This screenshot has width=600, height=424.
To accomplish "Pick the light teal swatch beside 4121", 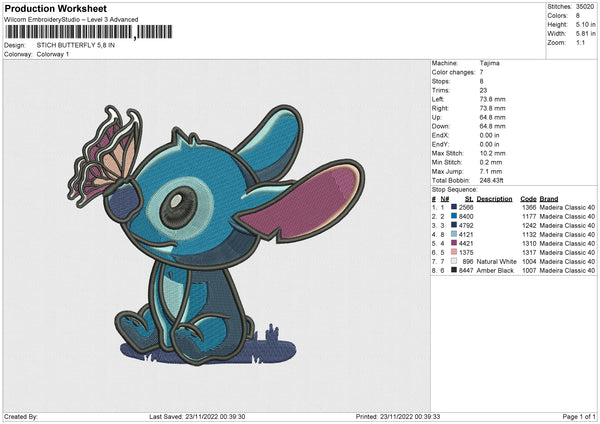I will (x=454, y=234).
